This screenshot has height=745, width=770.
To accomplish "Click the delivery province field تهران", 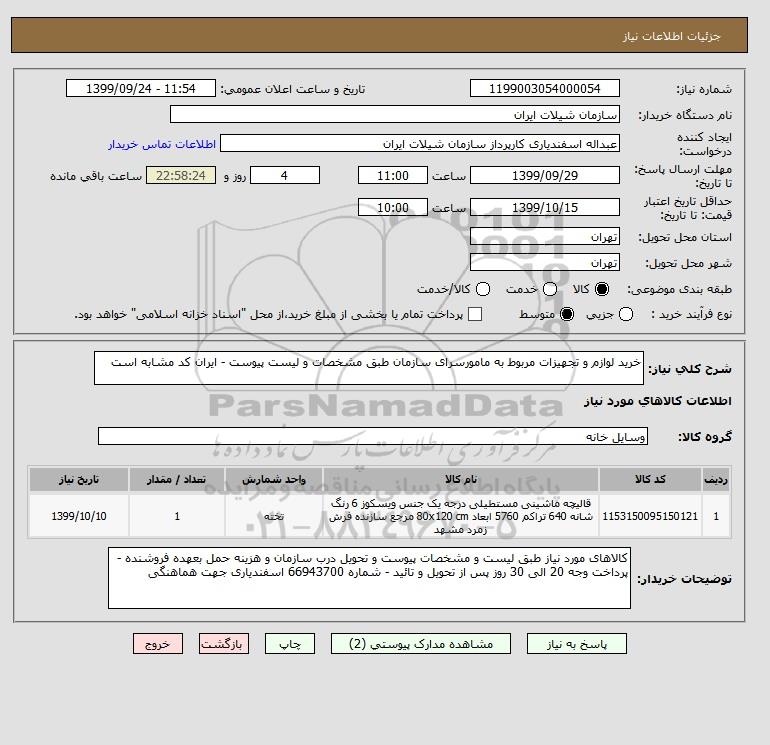I will tap(545, 237).
